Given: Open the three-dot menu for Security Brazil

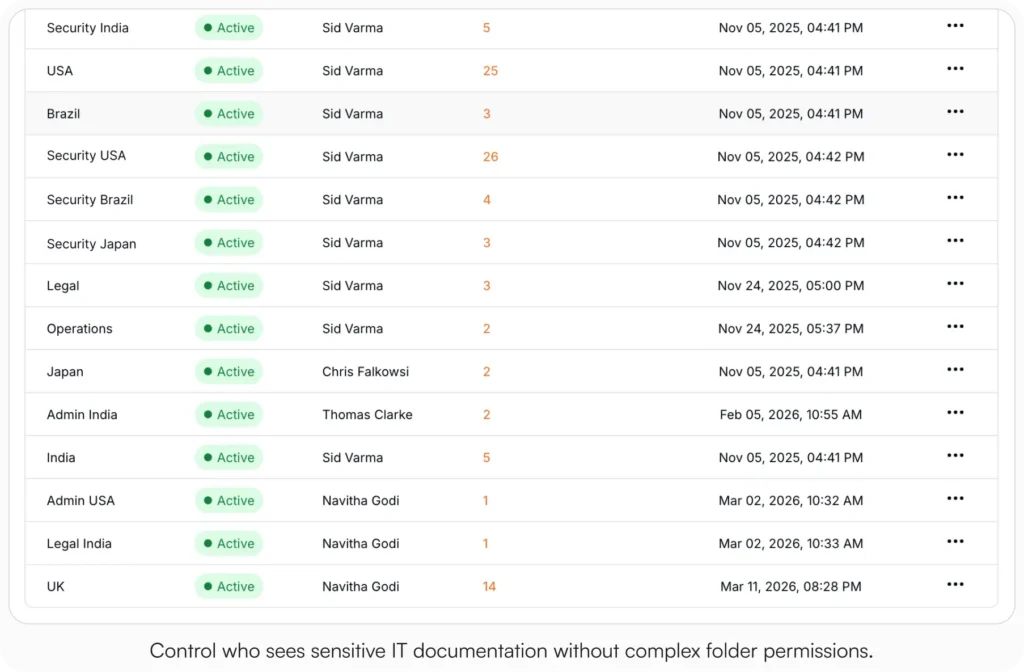Looking at the screenshot, I should pos(955,199).
